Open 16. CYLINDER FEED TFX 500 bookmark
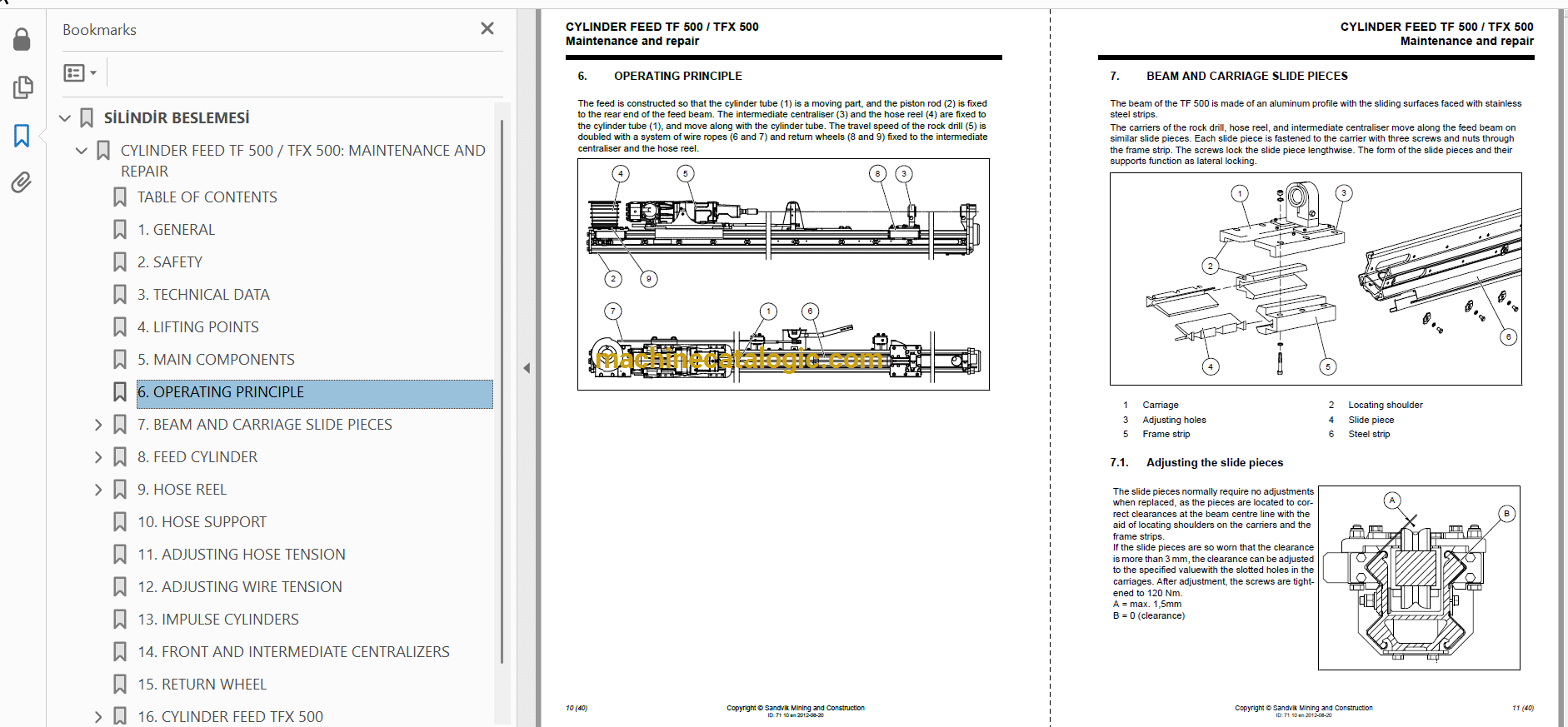This screenshot has height=727, width=1568. tap(230, 717)
